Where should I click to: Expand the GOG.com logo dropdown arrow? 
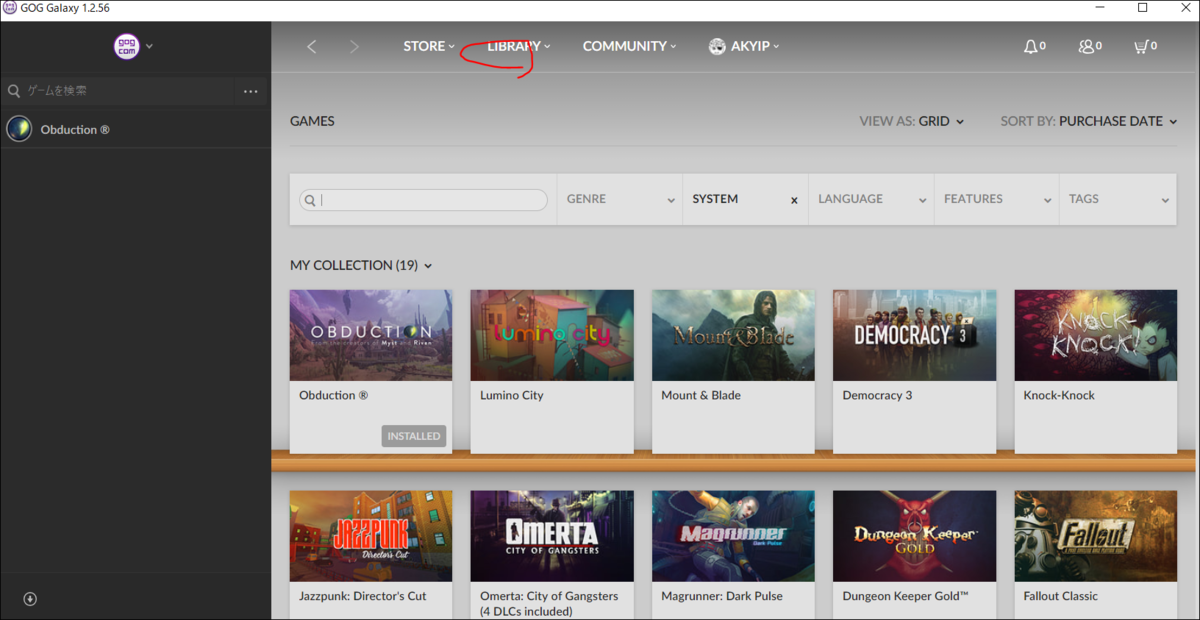click(x=149, y=46)
